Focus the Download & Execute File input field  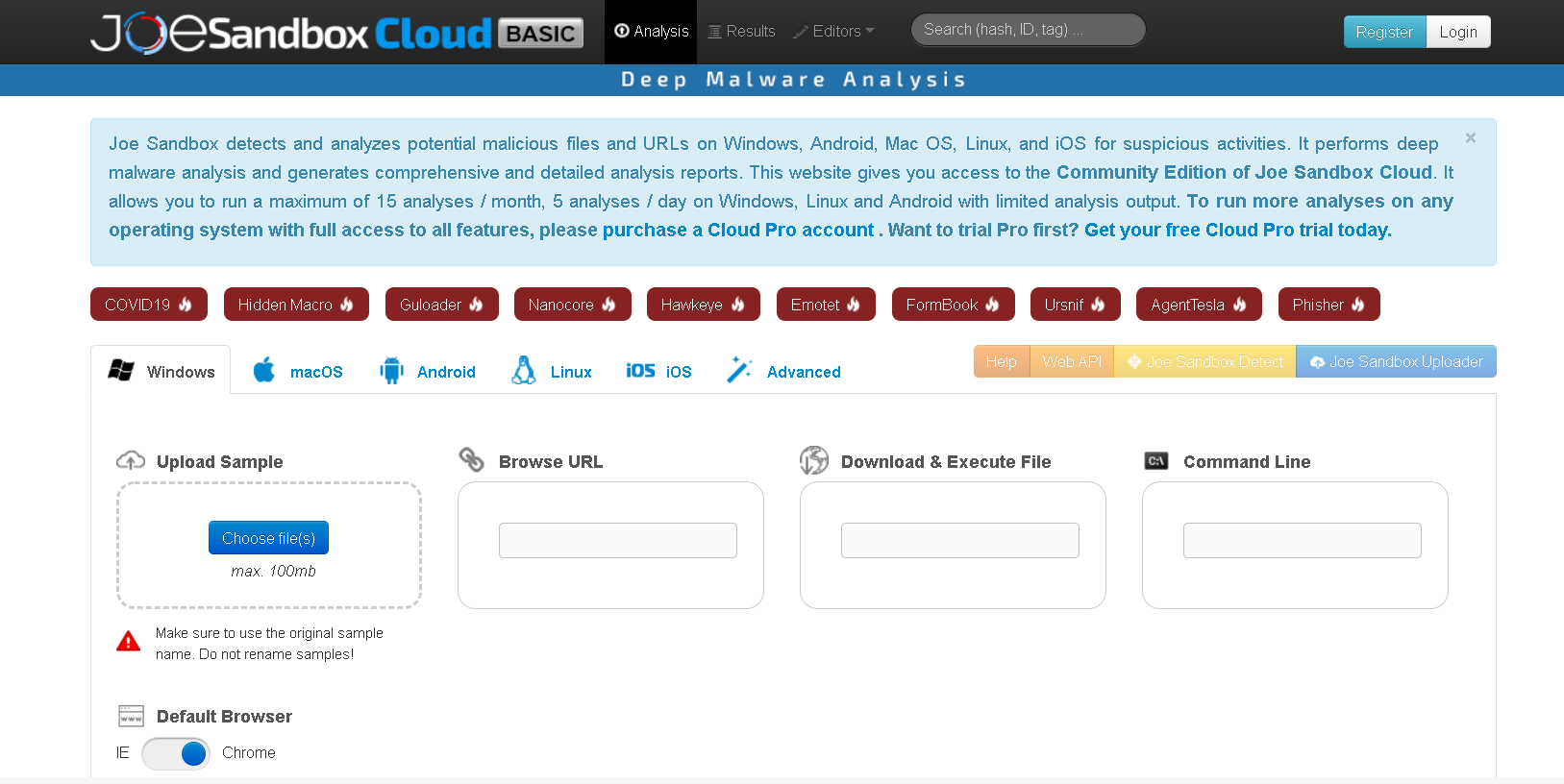(x=960, y=540)
